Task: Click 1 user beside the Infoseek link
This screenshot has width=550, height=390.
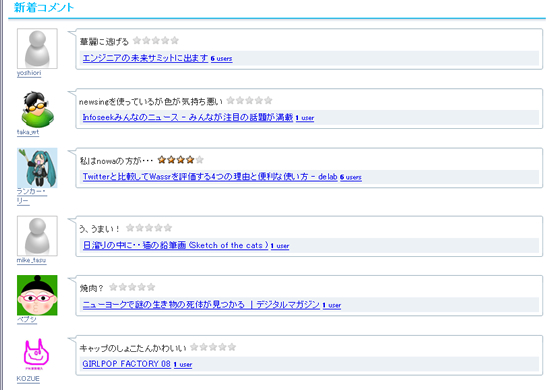Action: pos(304,118)
